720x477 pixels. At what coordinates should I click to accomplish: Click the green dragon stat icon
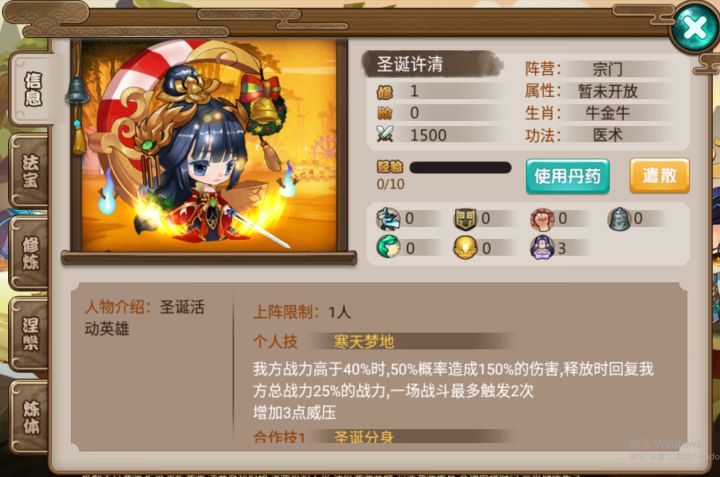coord(388,219)
